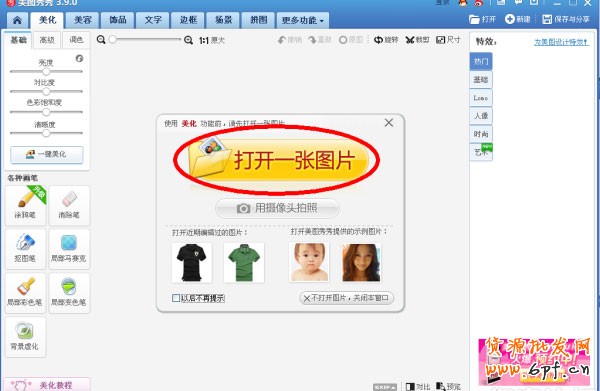Click the 一键美化 button

(47, 155)
